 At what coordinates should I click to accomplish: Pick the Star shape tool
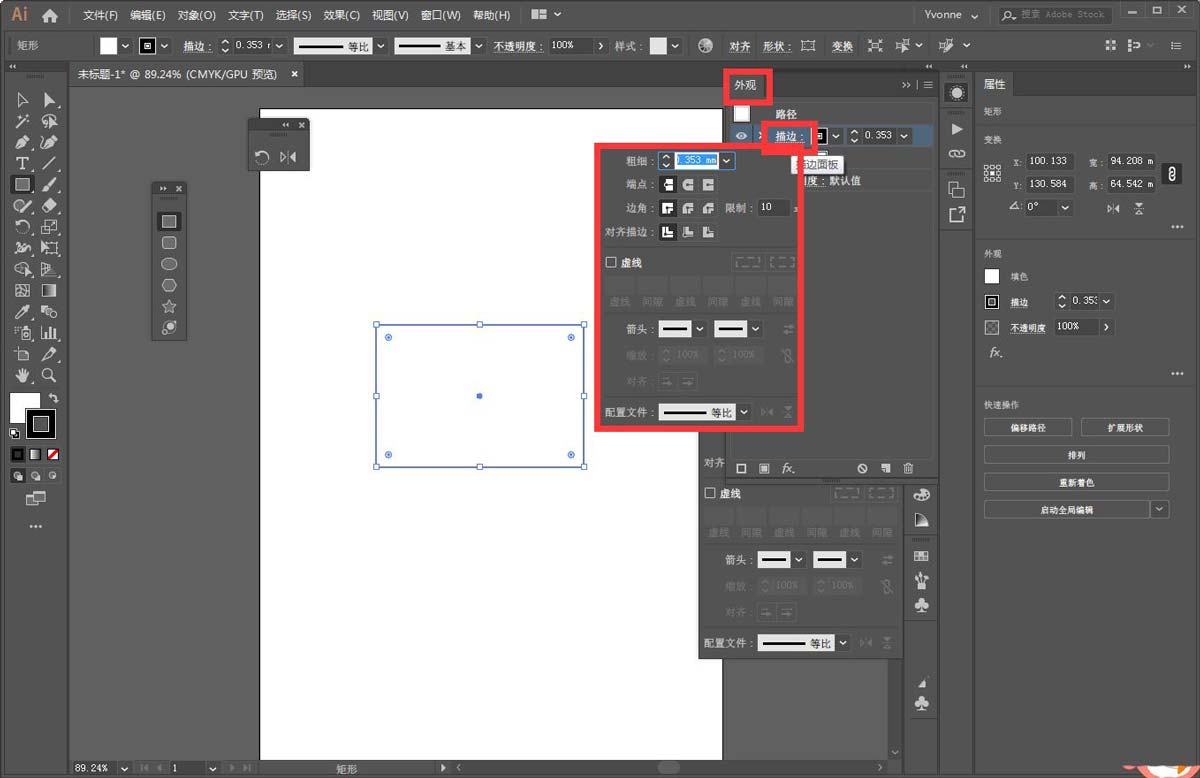169,307
